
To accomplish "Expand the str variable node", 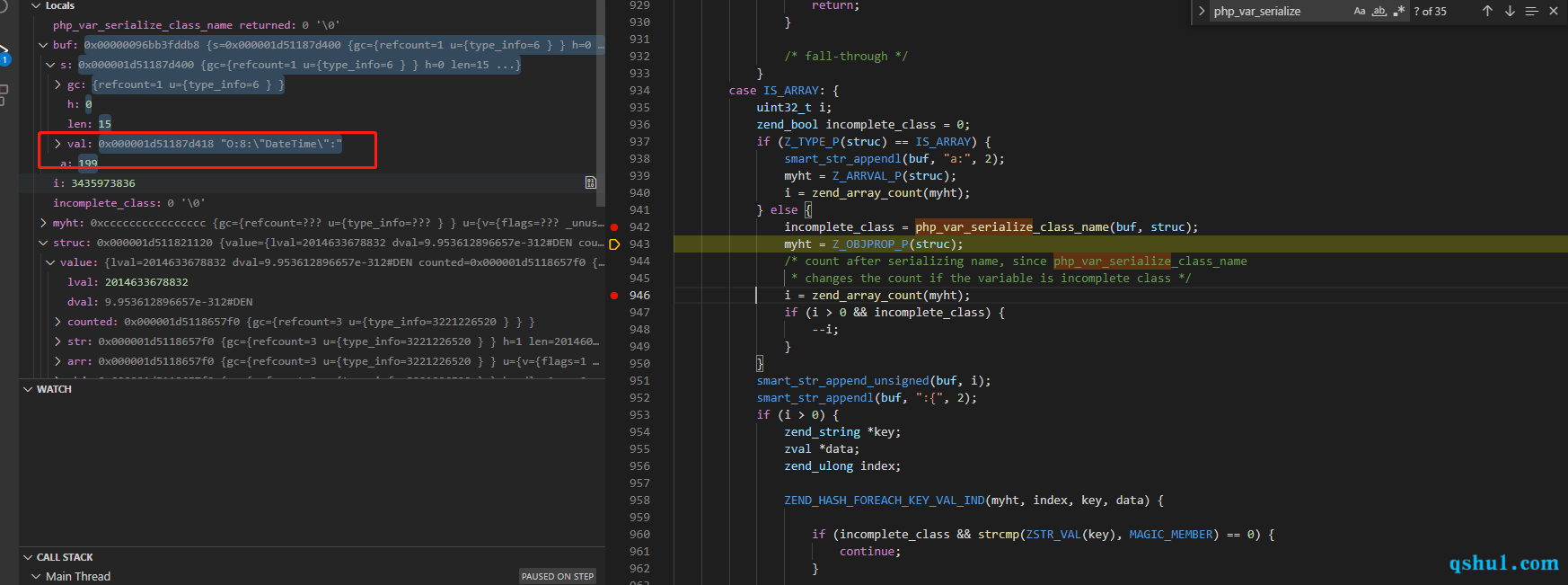I will click(x=58, y=341).
